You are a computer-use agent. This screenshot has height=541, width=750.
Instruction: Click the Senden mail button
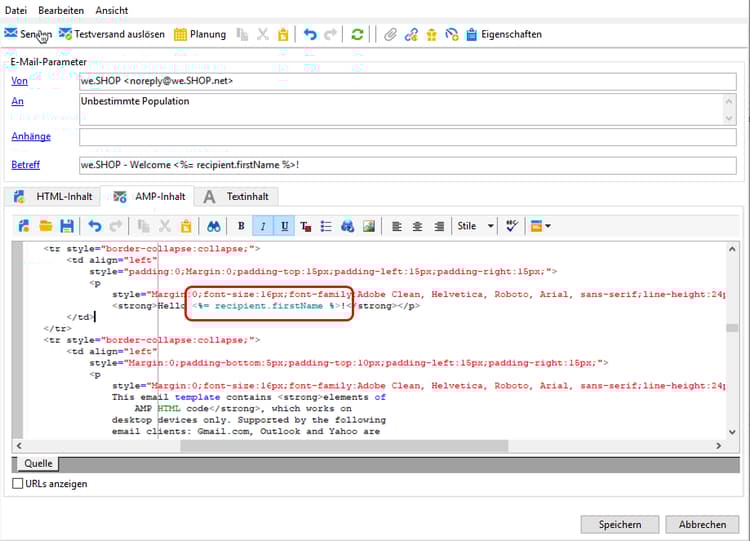(28, 34)
